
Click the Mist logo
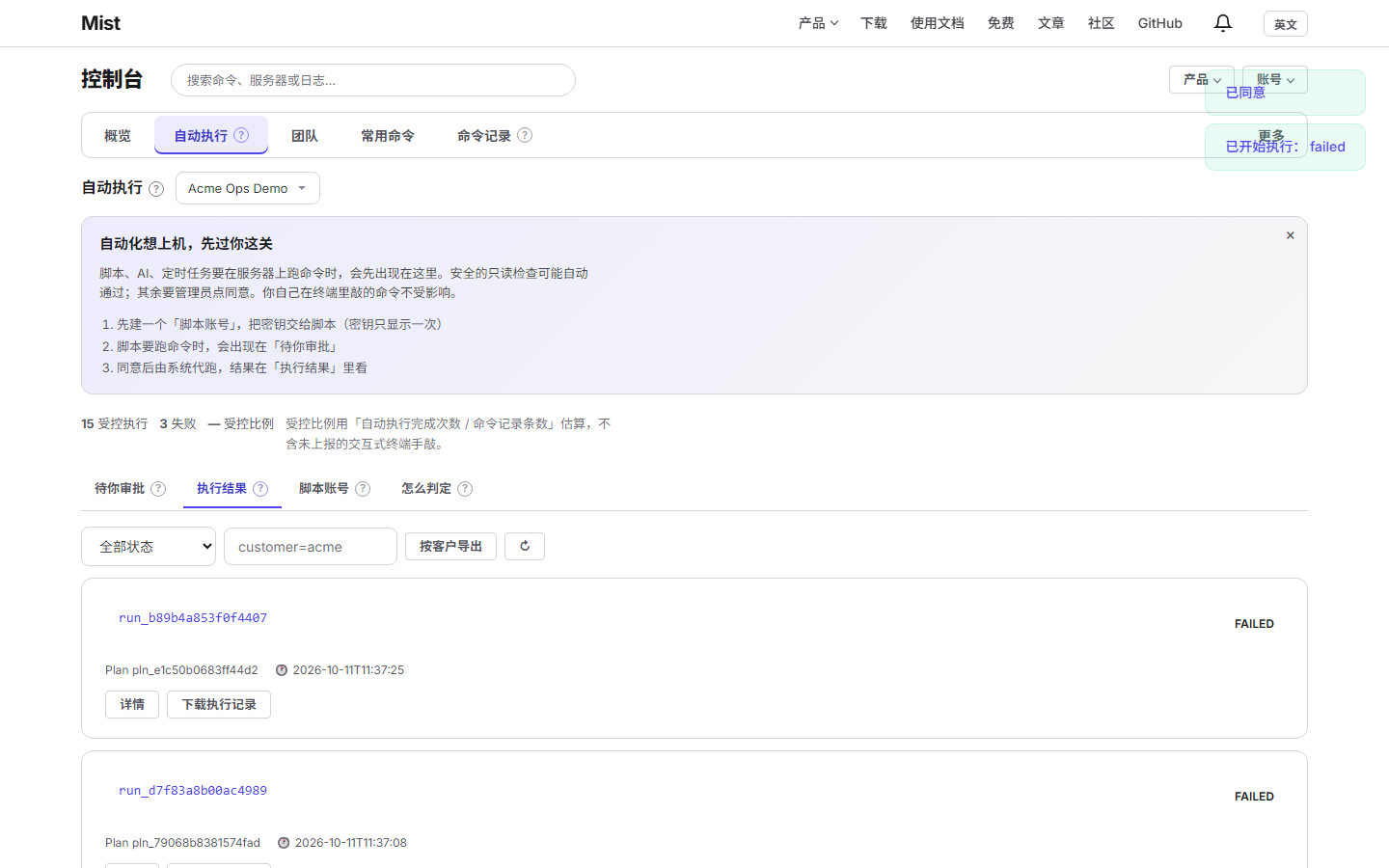(101, 23)
